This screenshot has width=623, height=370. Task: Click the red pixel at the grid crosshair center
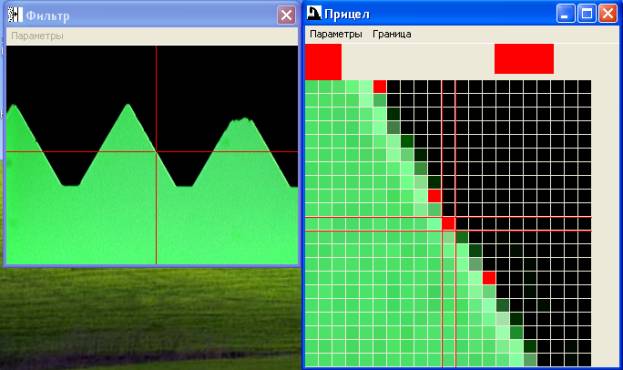point(449,224)
